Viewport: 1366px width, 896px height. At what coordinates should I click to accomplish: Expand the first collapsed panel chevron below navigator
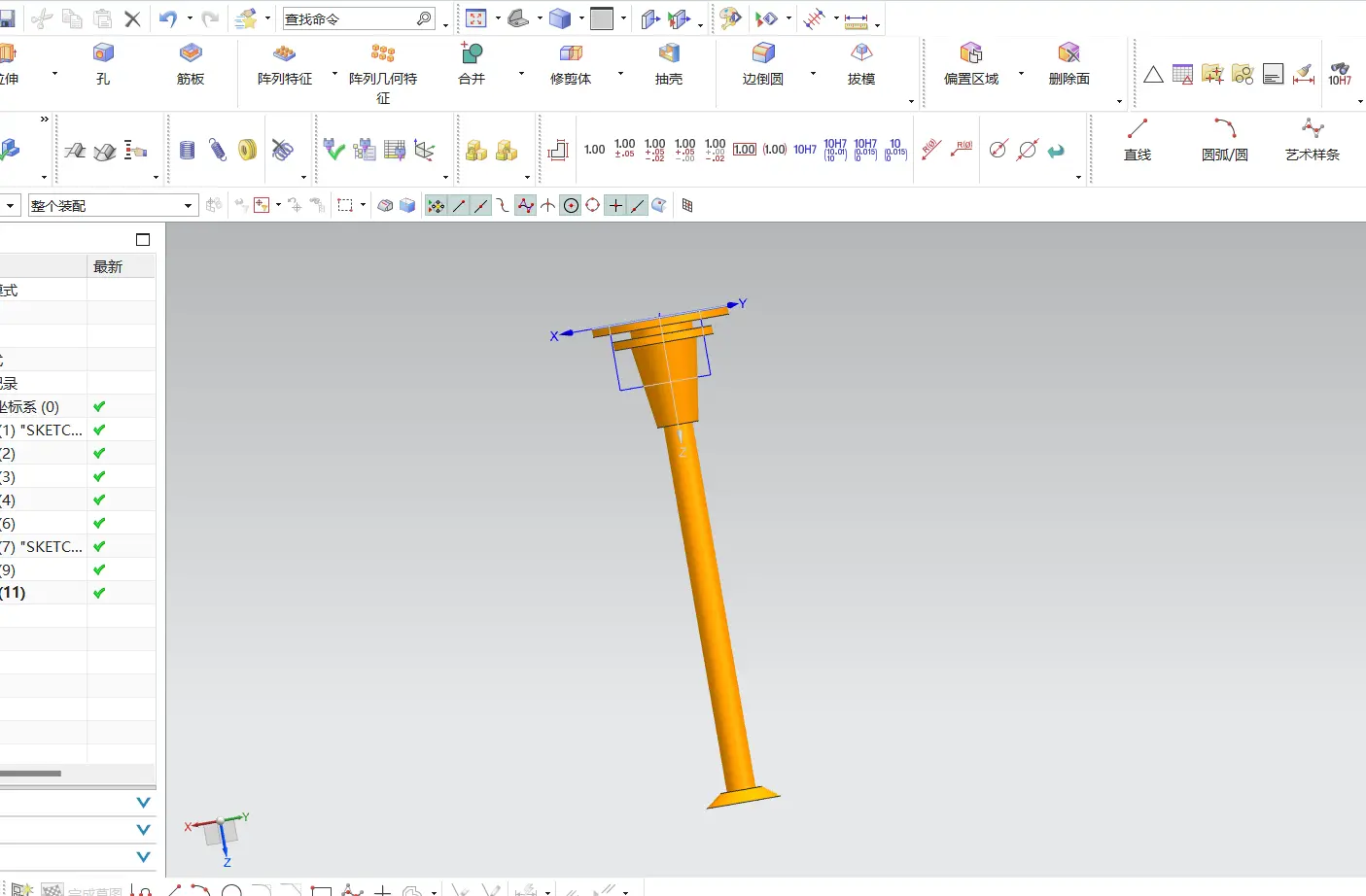tap(144, 803)
